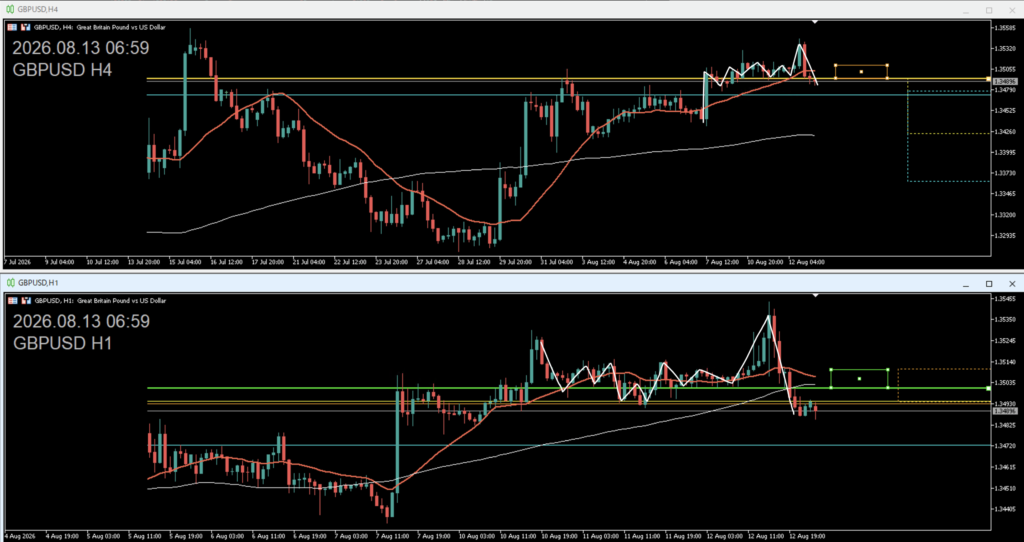Open the blue-red grid icon in H1 chart
The height and width of the screenshot is (542, 1024).
(13, 301)
